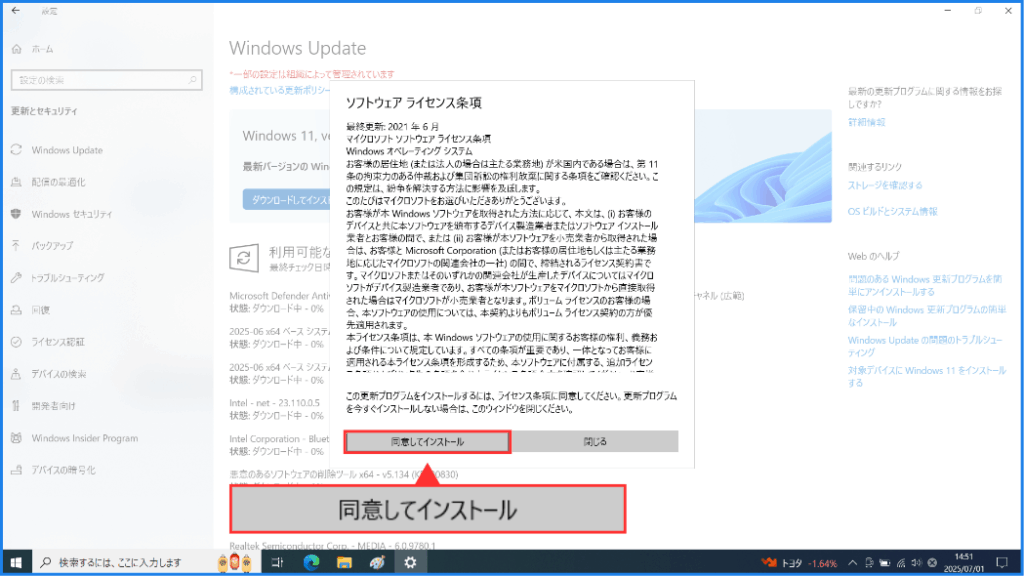The image size is (1024, 576).
Task: Click the shield icon for Windows セキュリティ
Action: [16, 214]
